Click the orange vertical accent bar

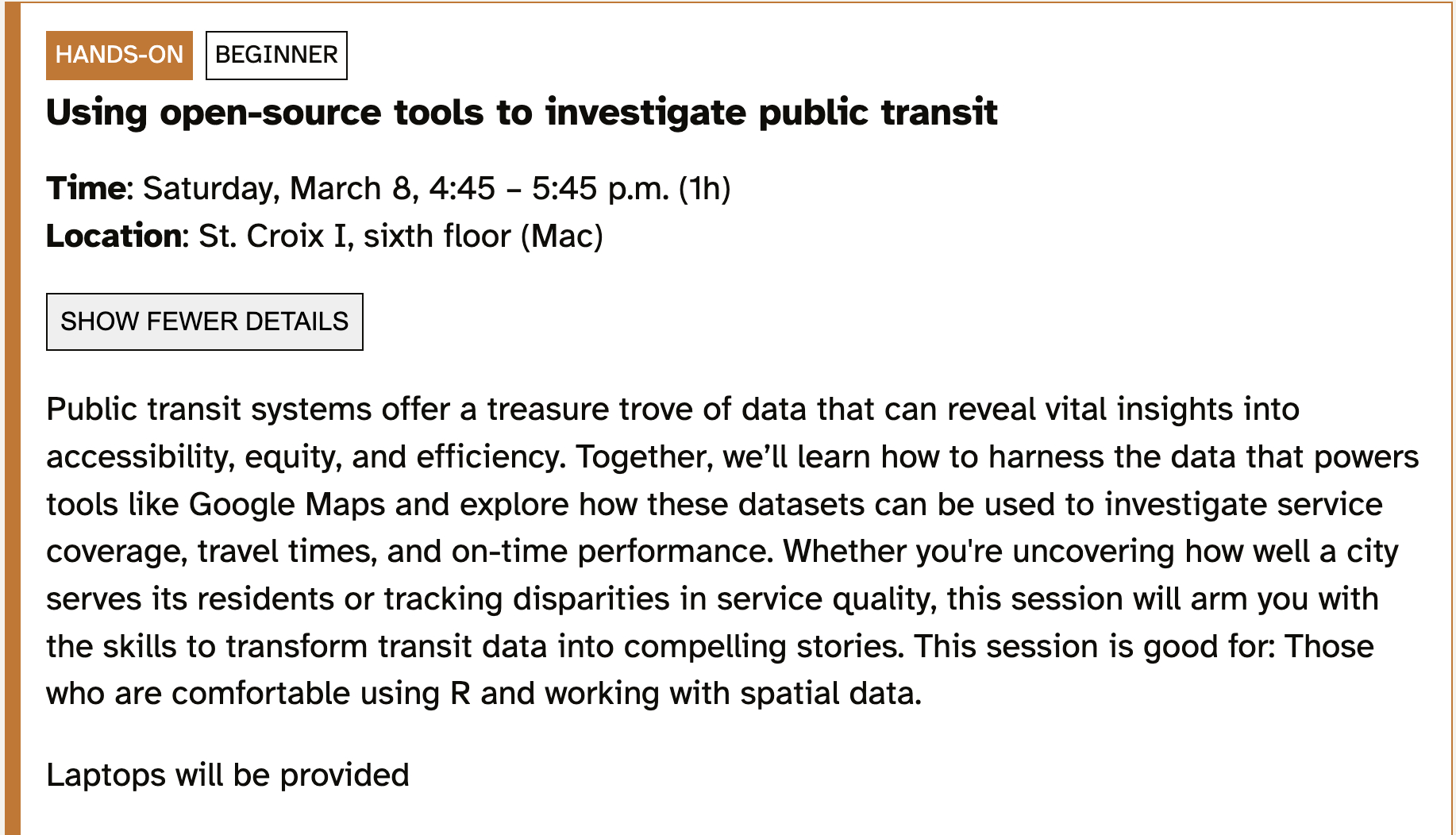[12, 417]
